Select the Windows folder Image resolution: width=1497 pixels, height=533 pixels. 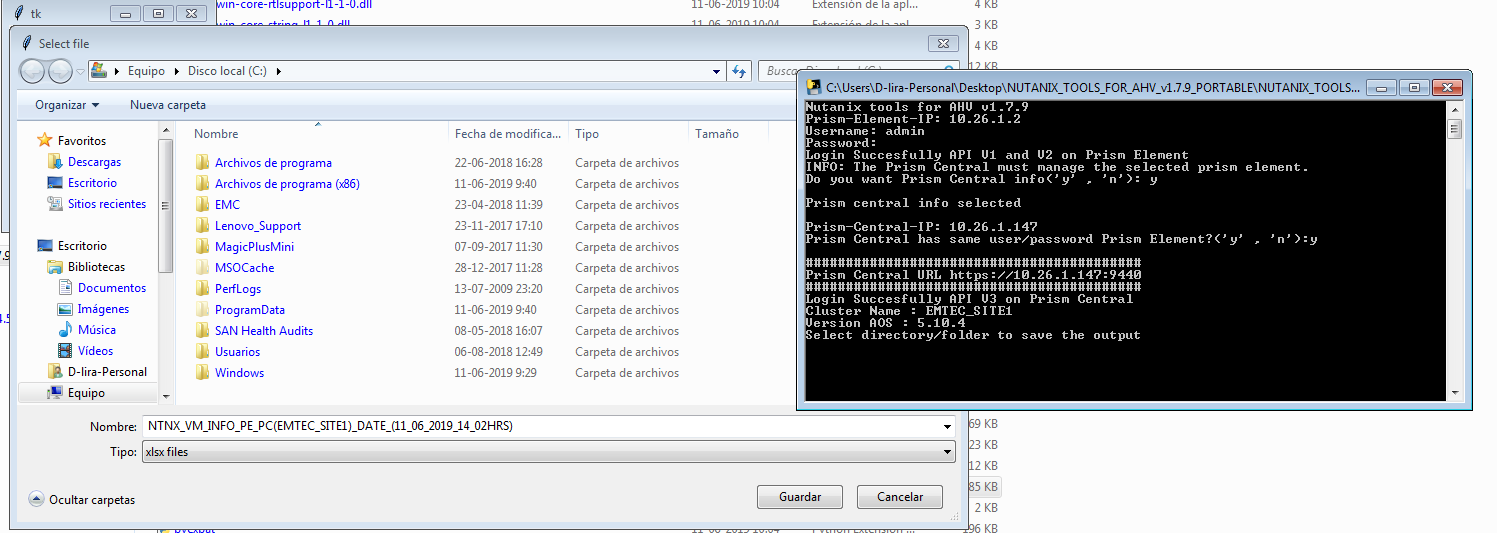pos(240,373)
